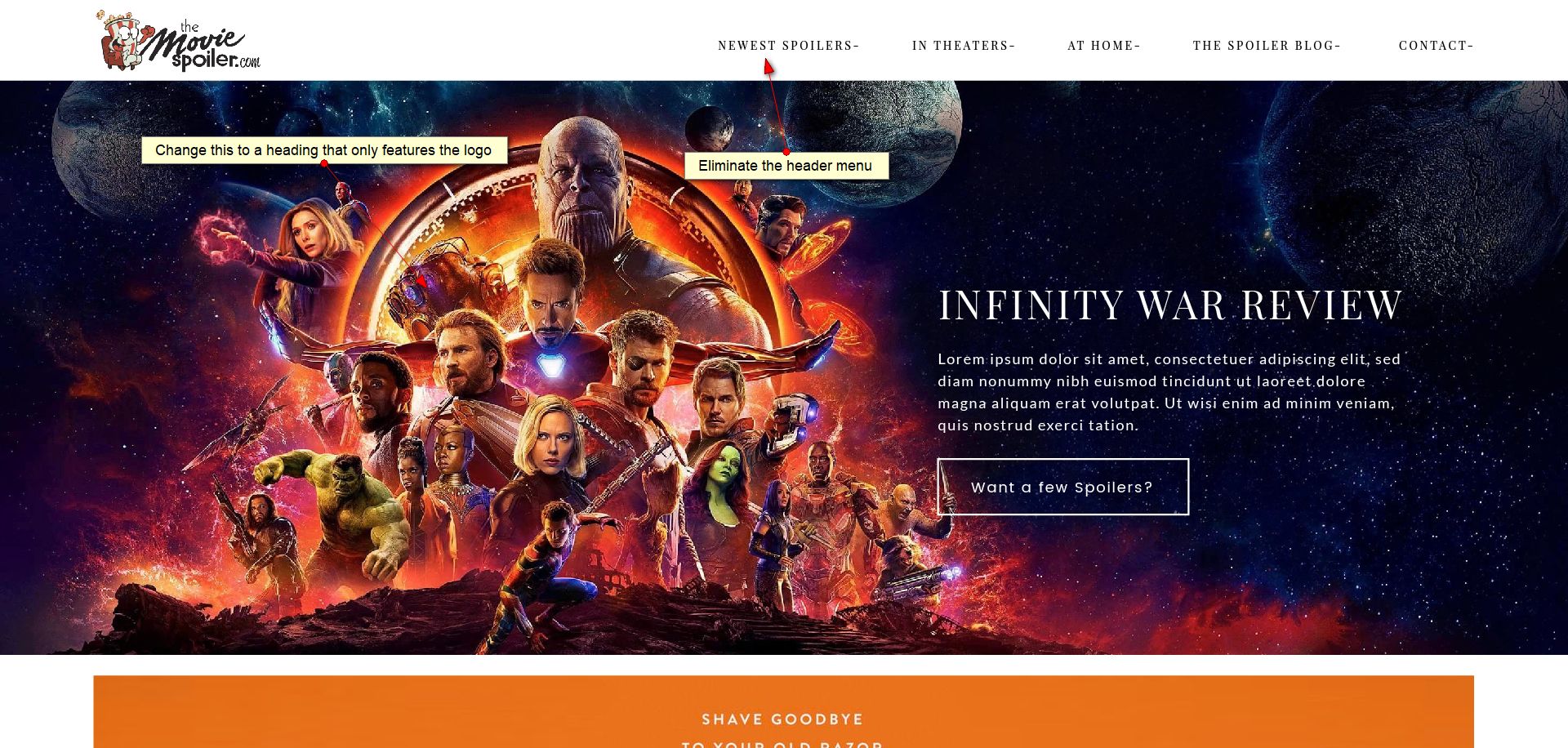1568x748 pixels.
Task: Click the Want a few Spoilers? button
Action: [x=1062, y=487]
